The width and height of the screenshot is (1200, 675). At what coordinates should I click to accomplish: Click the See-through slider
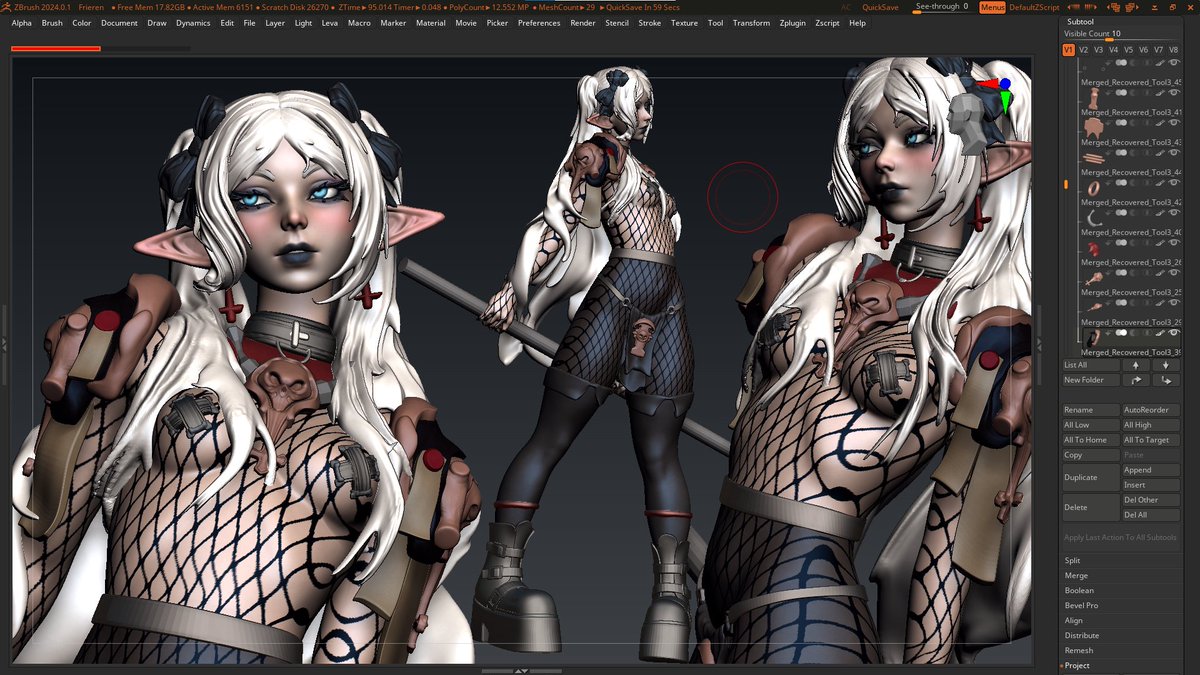[x=941, y=7]
